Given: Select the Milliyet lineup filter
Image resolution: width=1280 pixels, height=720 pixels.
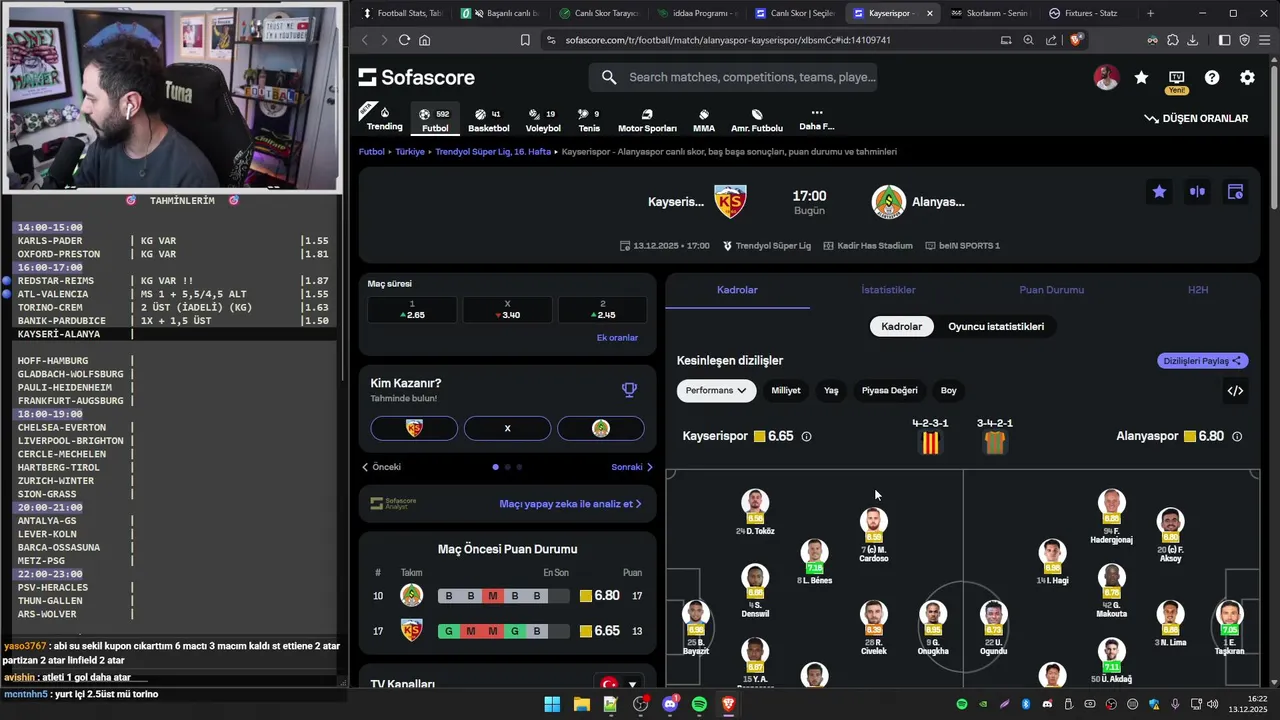Looking at the screenshot, I should [x=786, y=390].
